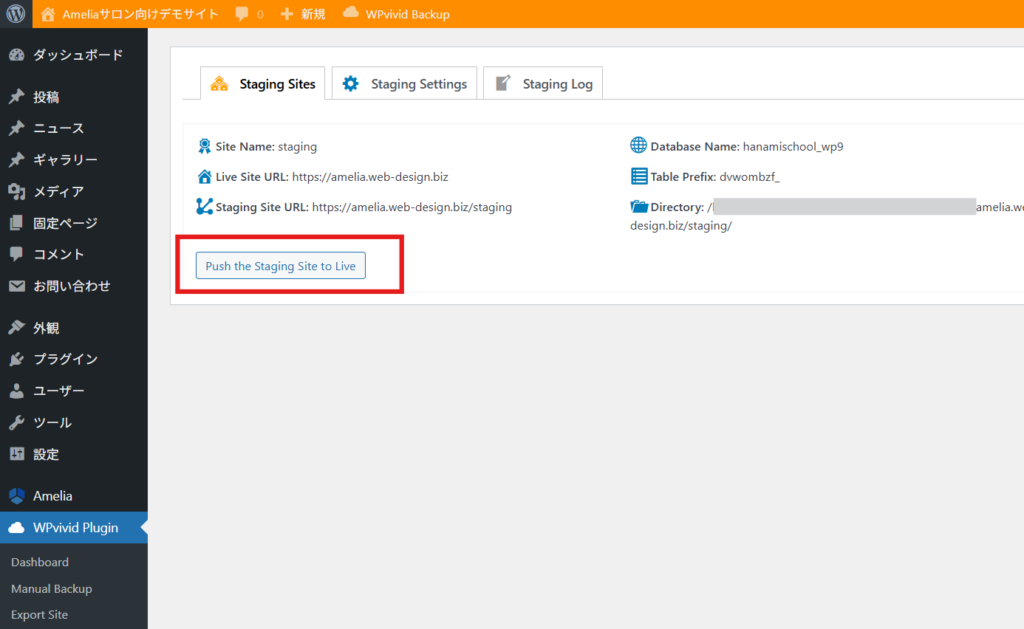Select the Staging Sites tab

[263, 84]
